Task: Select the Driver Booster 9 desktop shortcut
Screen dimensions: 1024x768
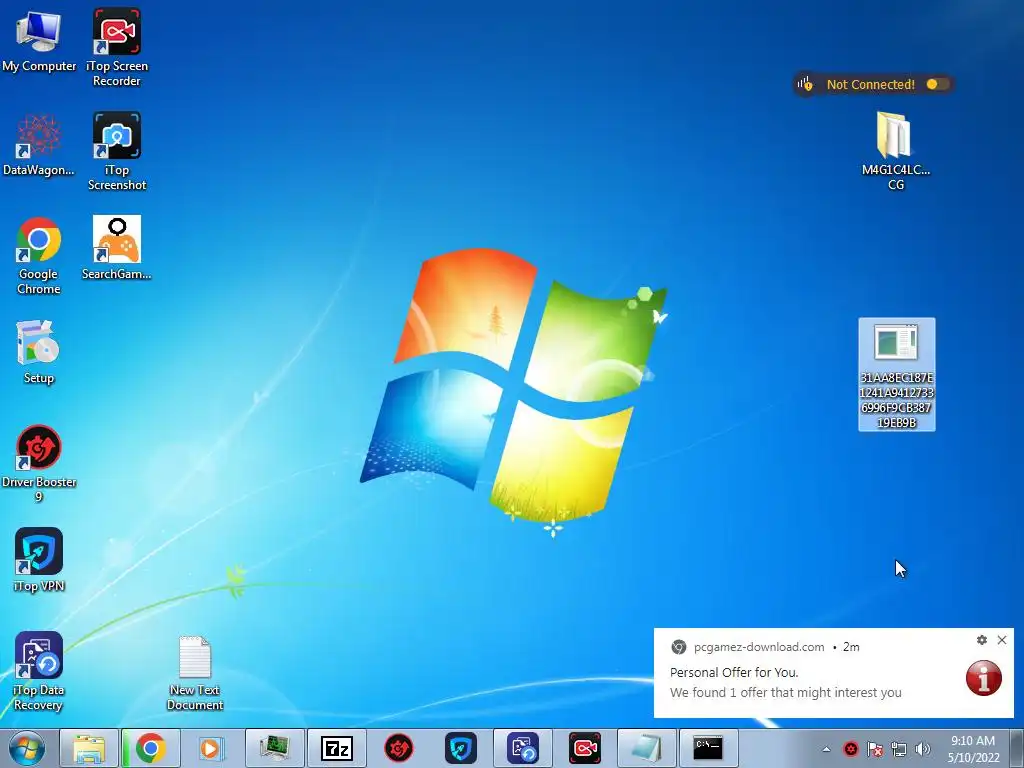Action: [x=39, y=463]
